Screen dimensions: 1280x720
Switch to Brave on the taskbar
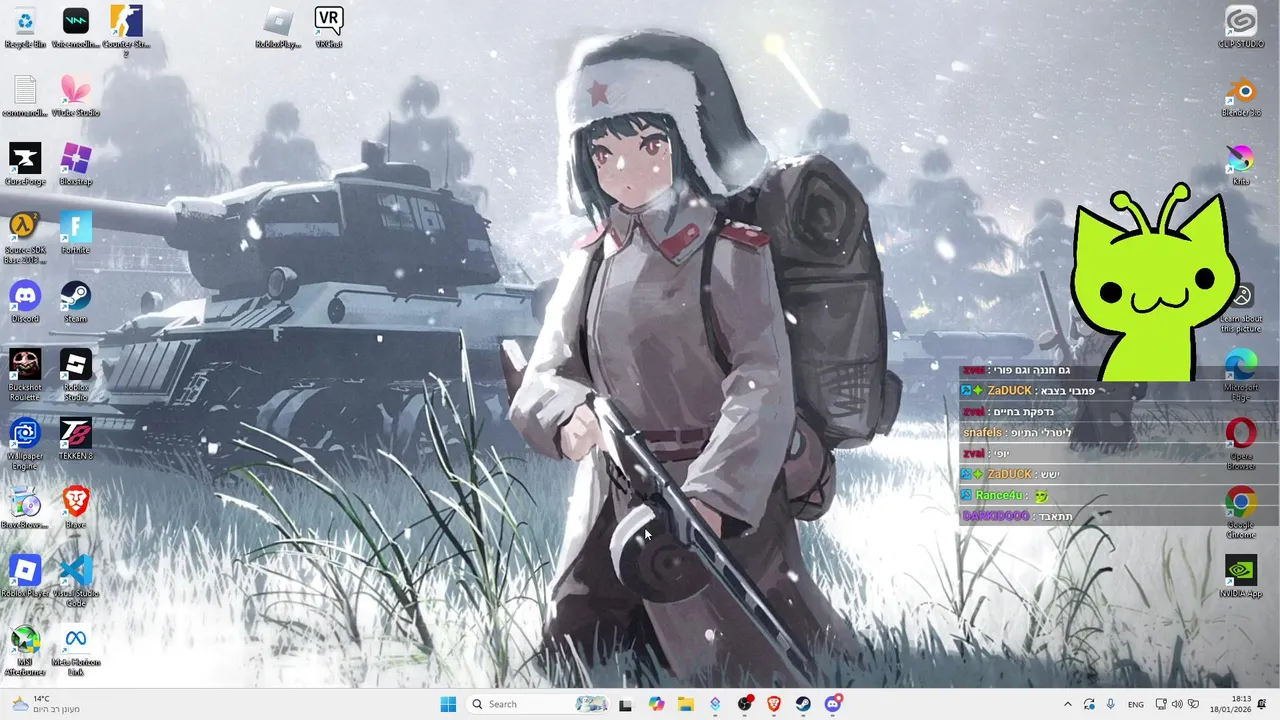click(774, 704)
